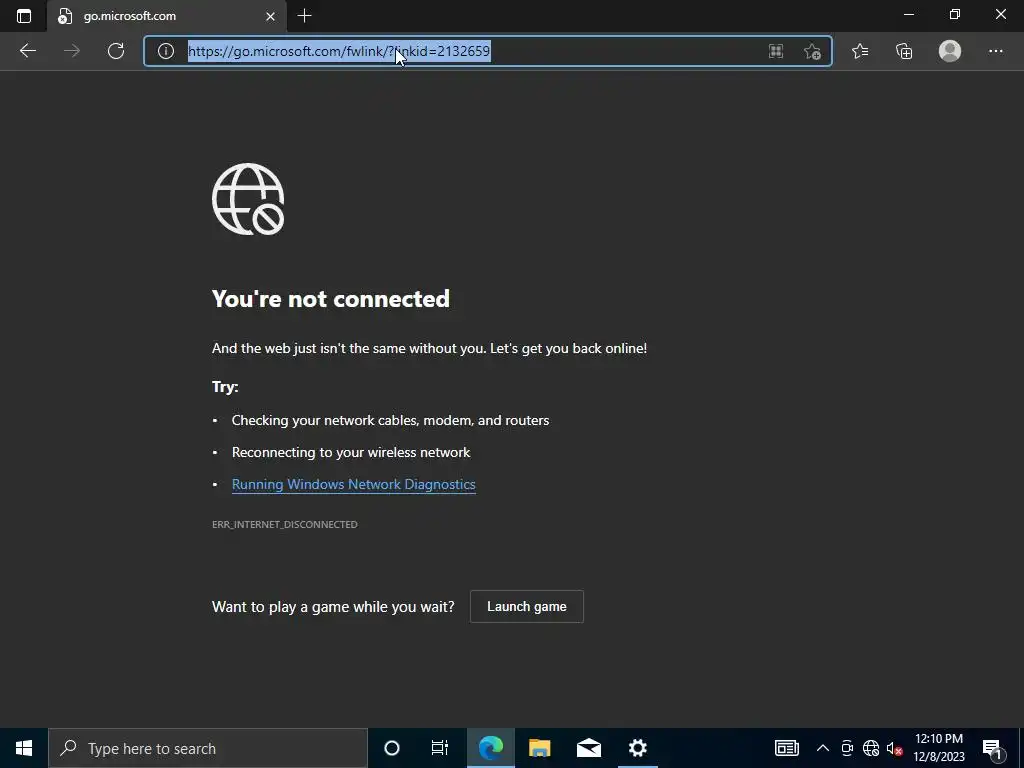Open a new tab with plus button
Screen dimensions: 1024x768
304,16
